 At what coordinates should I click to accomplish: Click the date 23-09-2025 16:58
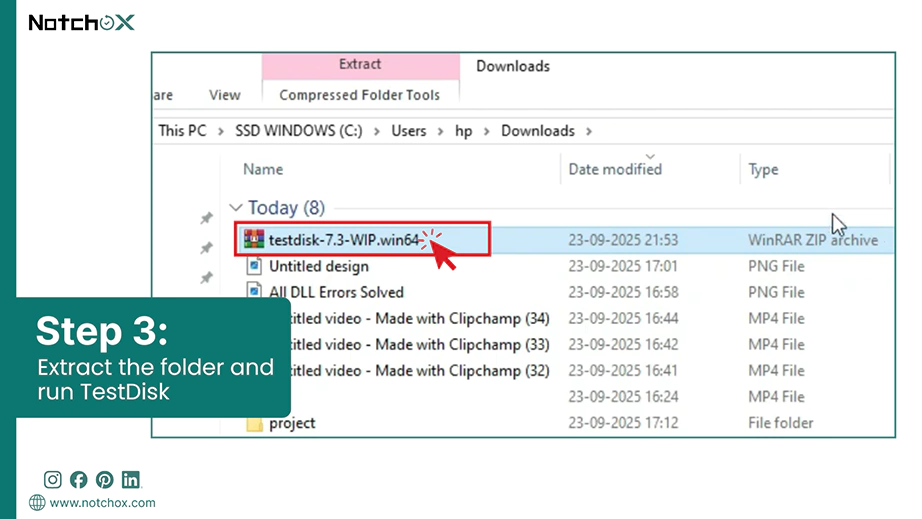click(x=623, y=292)
